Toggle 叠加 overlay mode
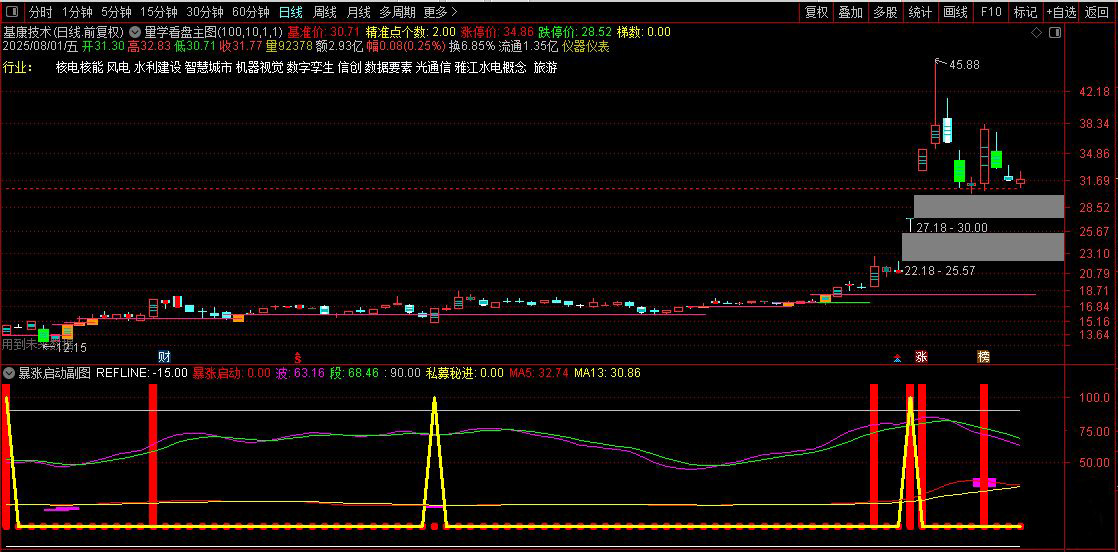 [x=851, y=12]
